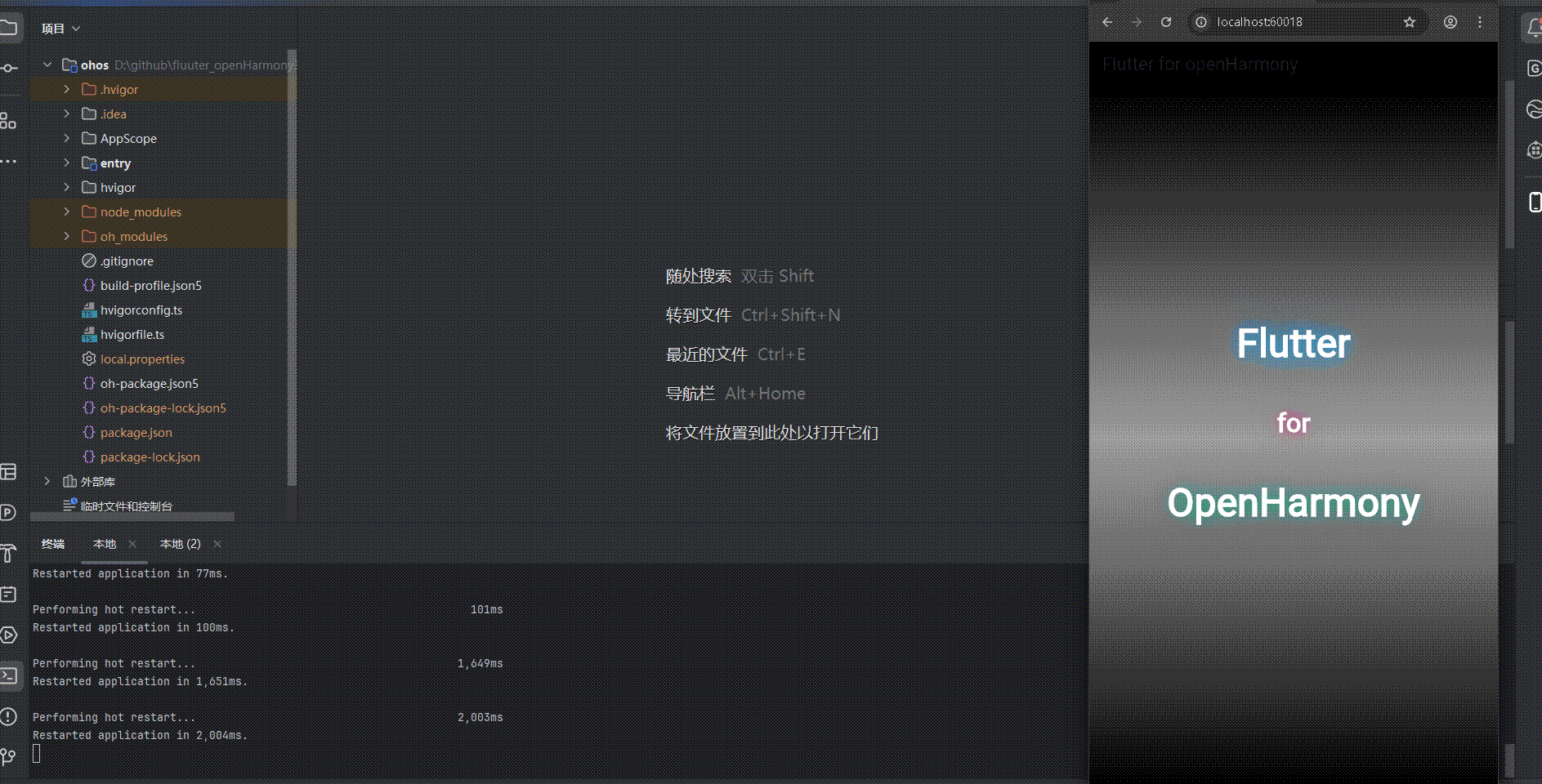Expand the .idea folder
Viewport: 1542px width, 784px height.
click(67, 114)
